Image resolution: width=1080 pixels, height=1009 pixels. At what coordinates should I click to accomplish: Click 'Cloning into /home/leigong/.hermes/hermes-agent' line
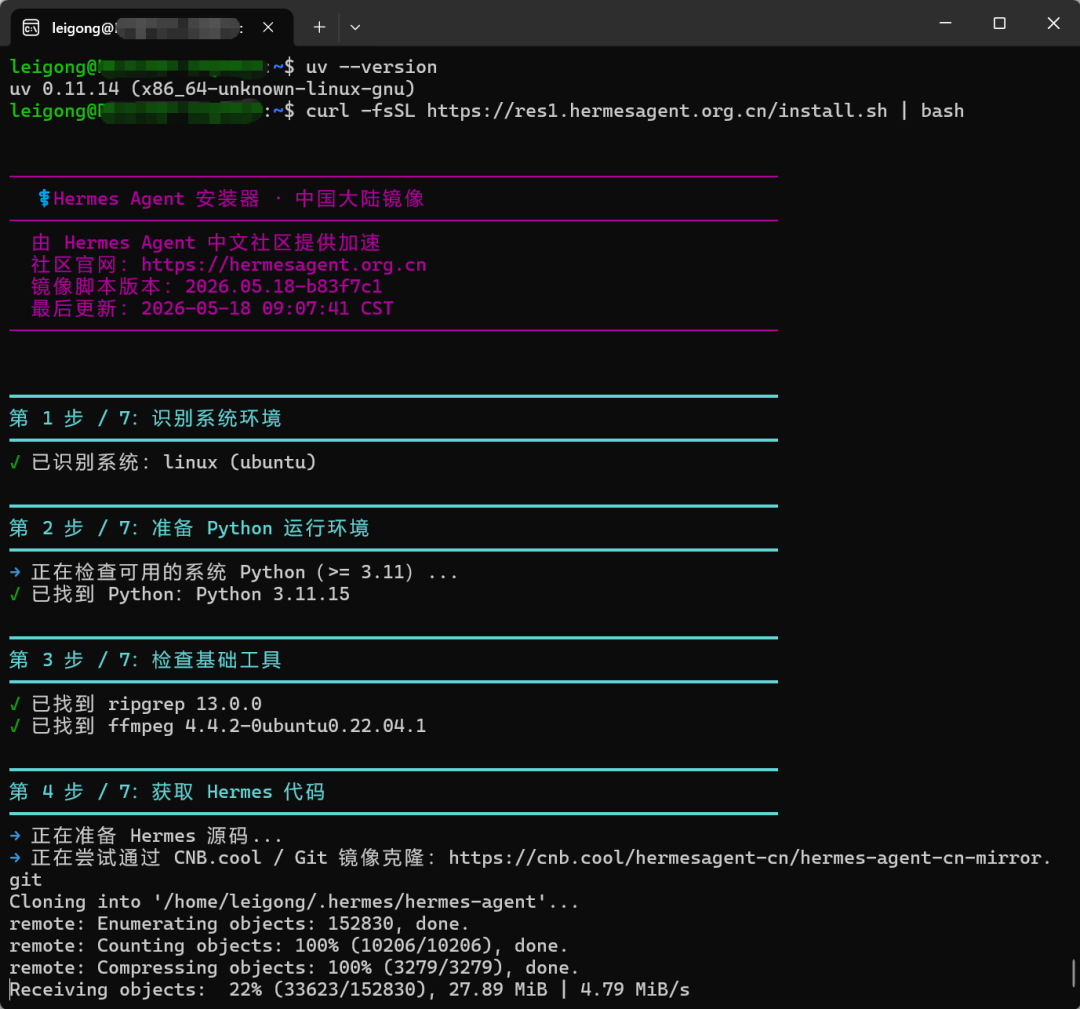pyautogui.click(x=294, y=902)
